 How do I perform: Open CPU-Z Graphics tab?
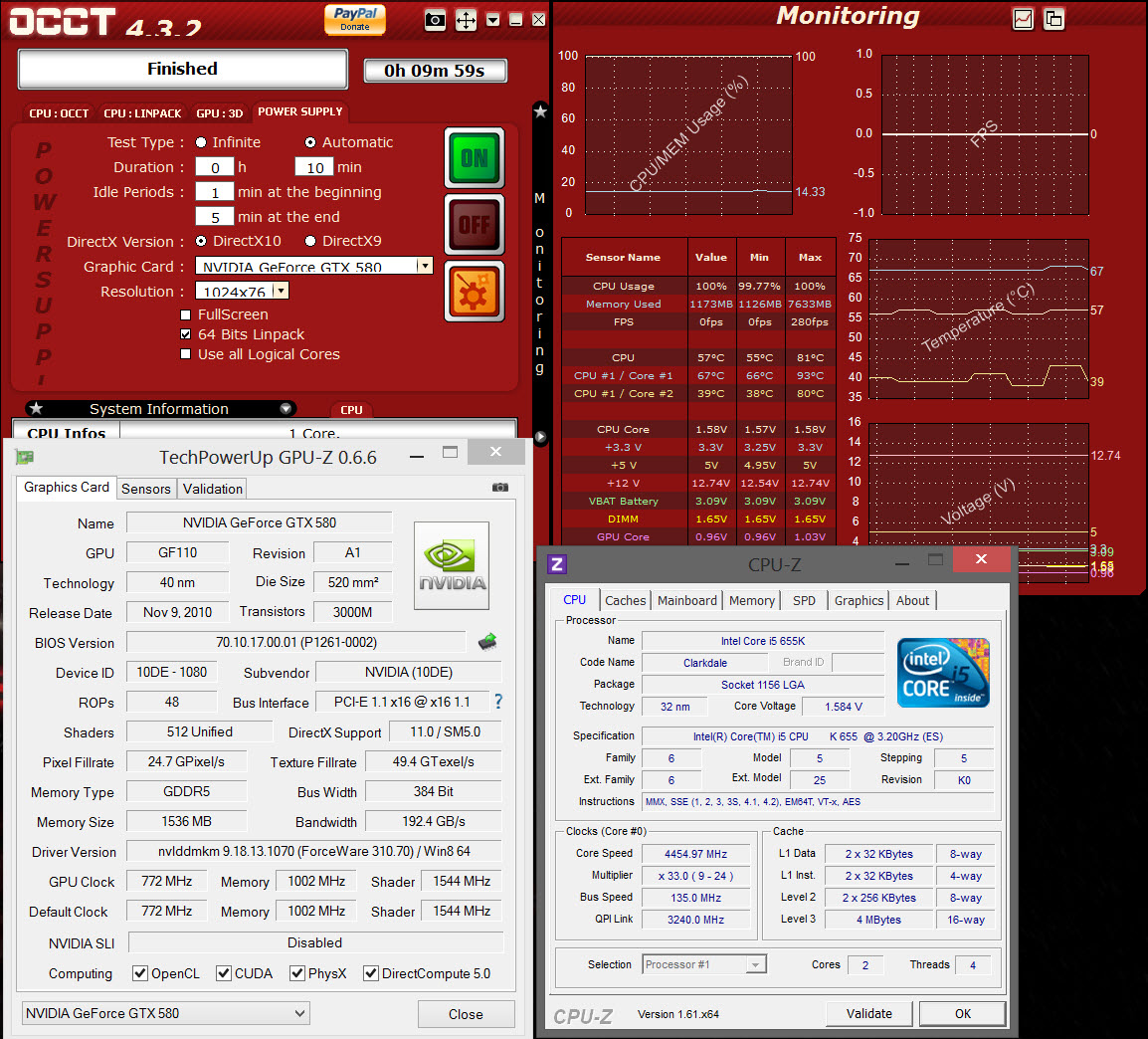click(859, 600)
